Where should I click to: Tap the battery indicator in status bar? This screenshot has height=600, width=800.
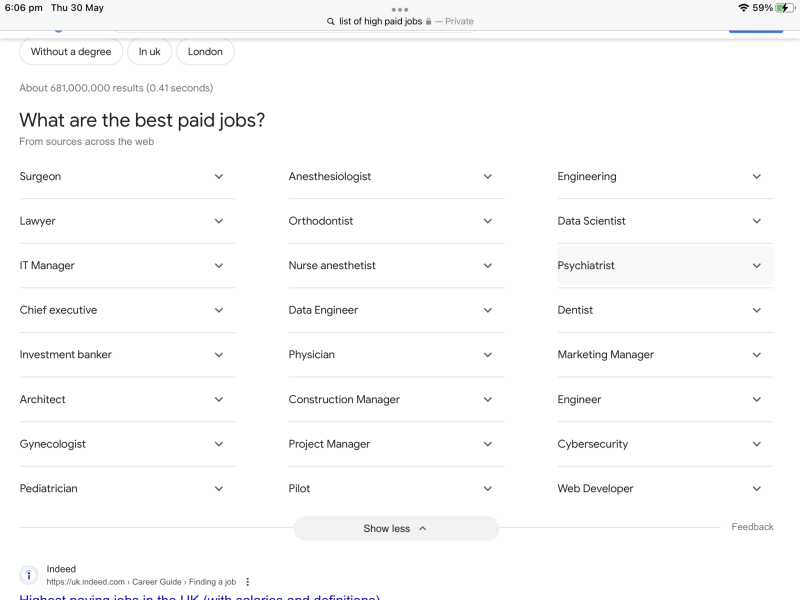[783, 8]
